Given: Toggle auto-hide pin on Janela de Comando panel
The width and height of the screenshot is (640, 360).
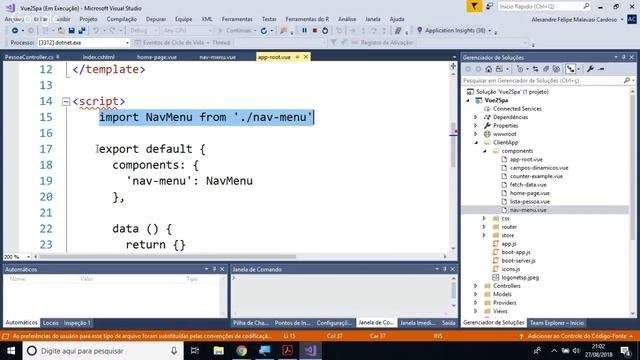Looking at the screenshot, I should pyautogui.click(x=445, y=269).
